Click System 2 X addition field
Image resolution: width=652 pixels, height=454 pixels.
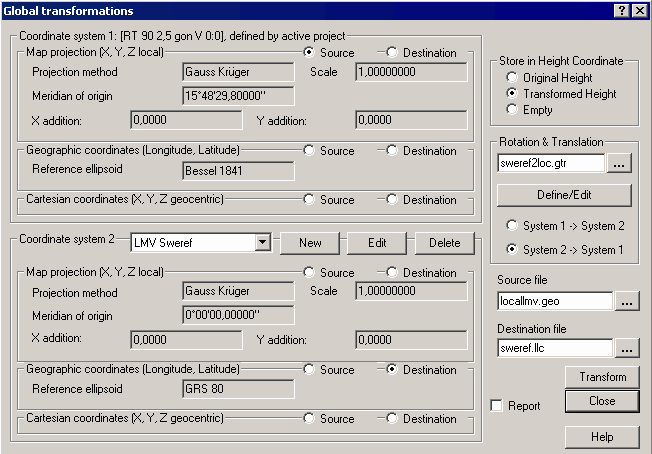click(186, 340)
